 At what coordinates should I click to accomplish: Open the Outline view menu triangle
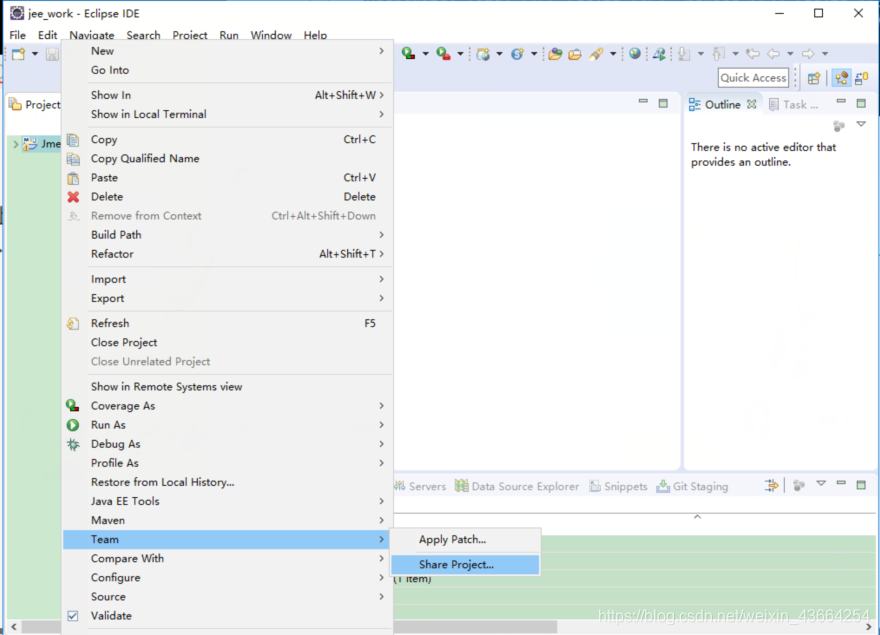tap(861, 124)
